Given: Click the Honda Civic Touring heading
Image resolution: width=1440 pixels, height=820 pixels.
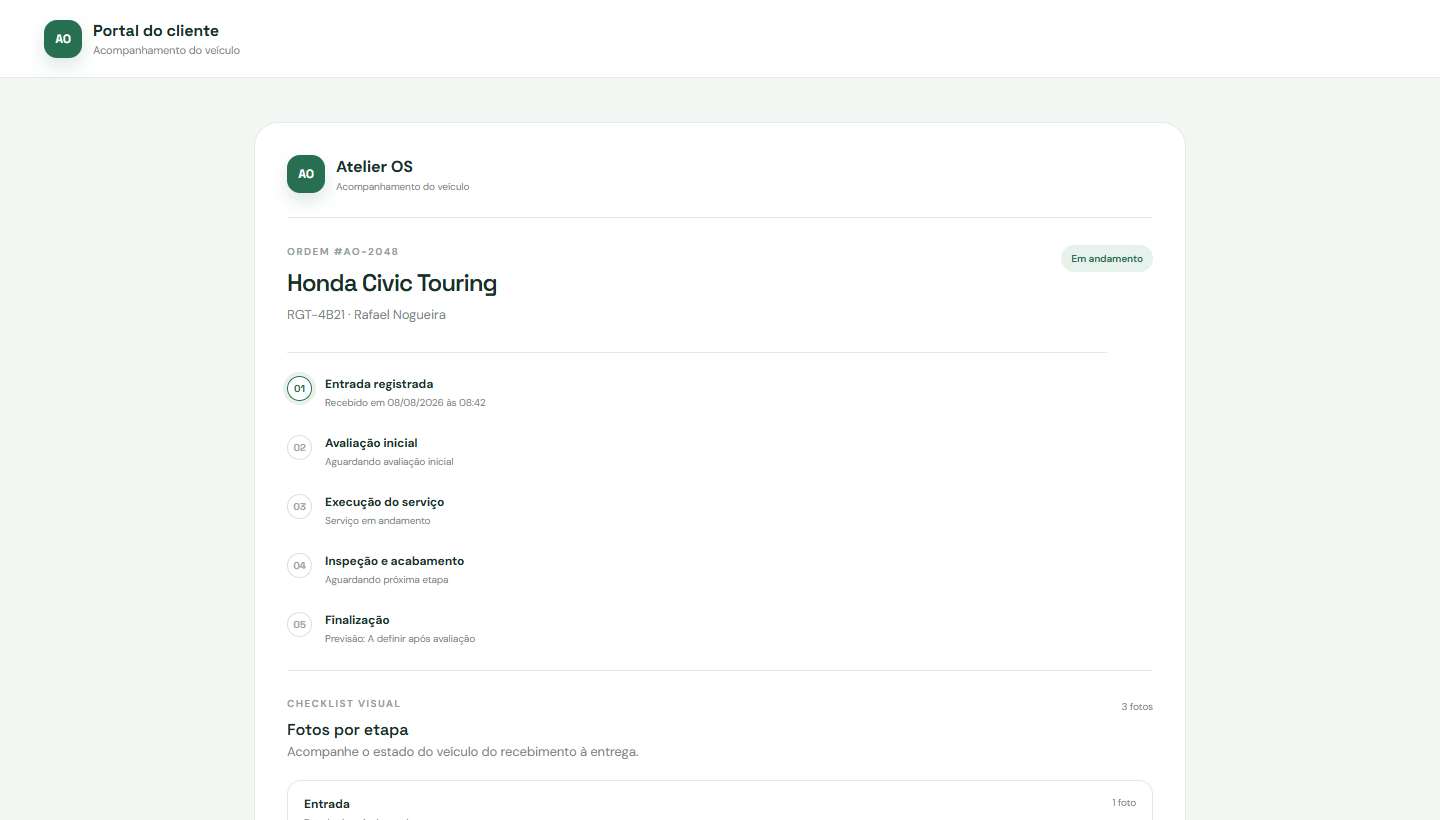Looking at the screenshot, I should (x=392, y=283).
